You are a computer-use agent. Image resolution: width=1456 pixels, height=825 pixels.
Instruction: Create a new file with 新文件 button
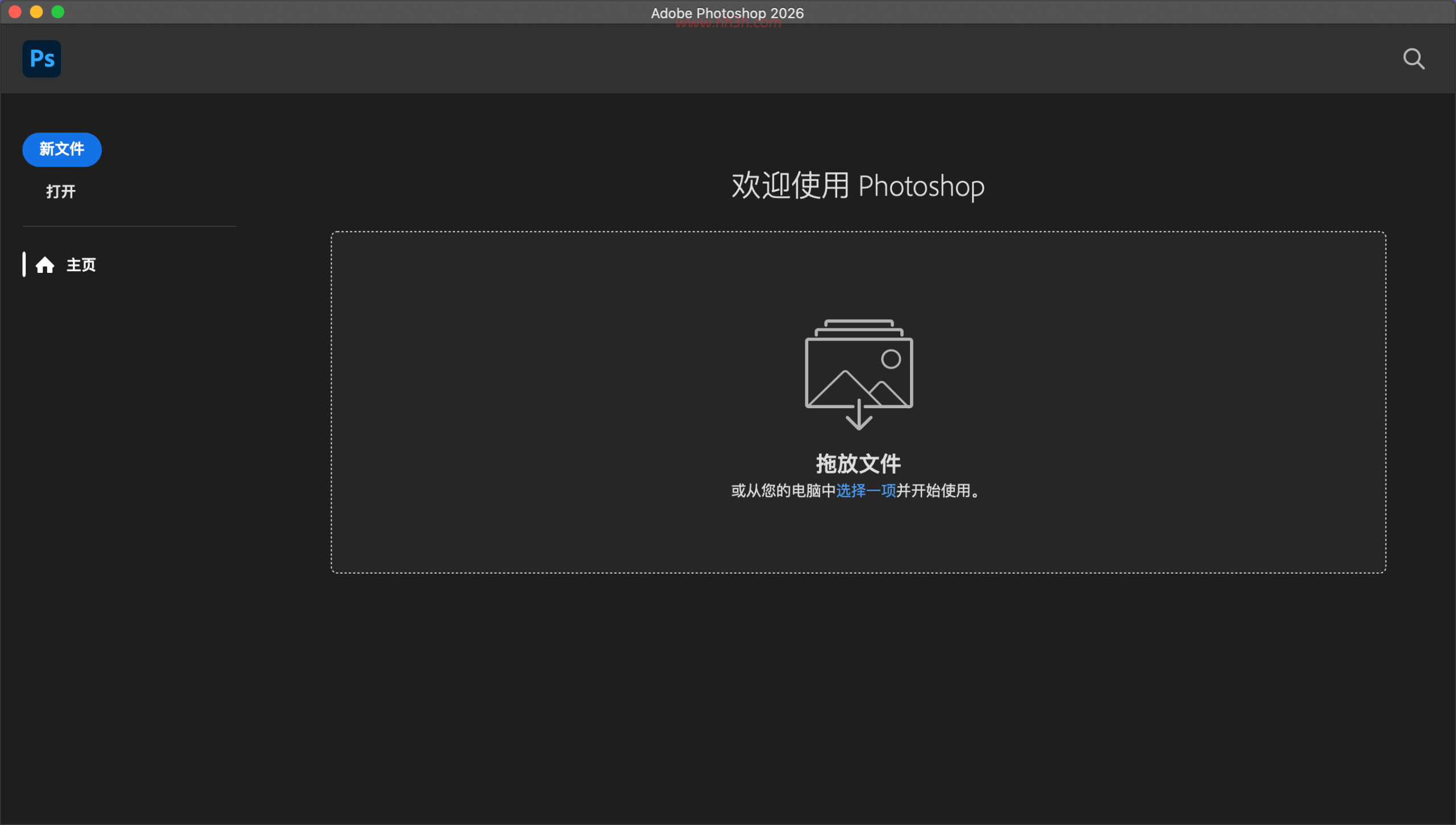point(62,150)
